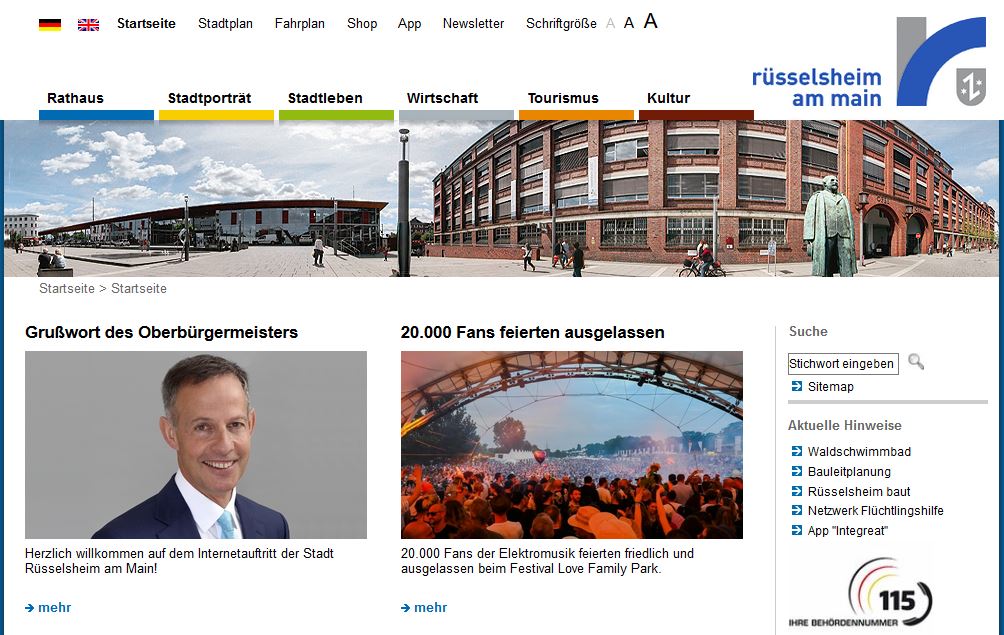Set largest font size letter A
1004x635 pixels.
click(651, 21)
